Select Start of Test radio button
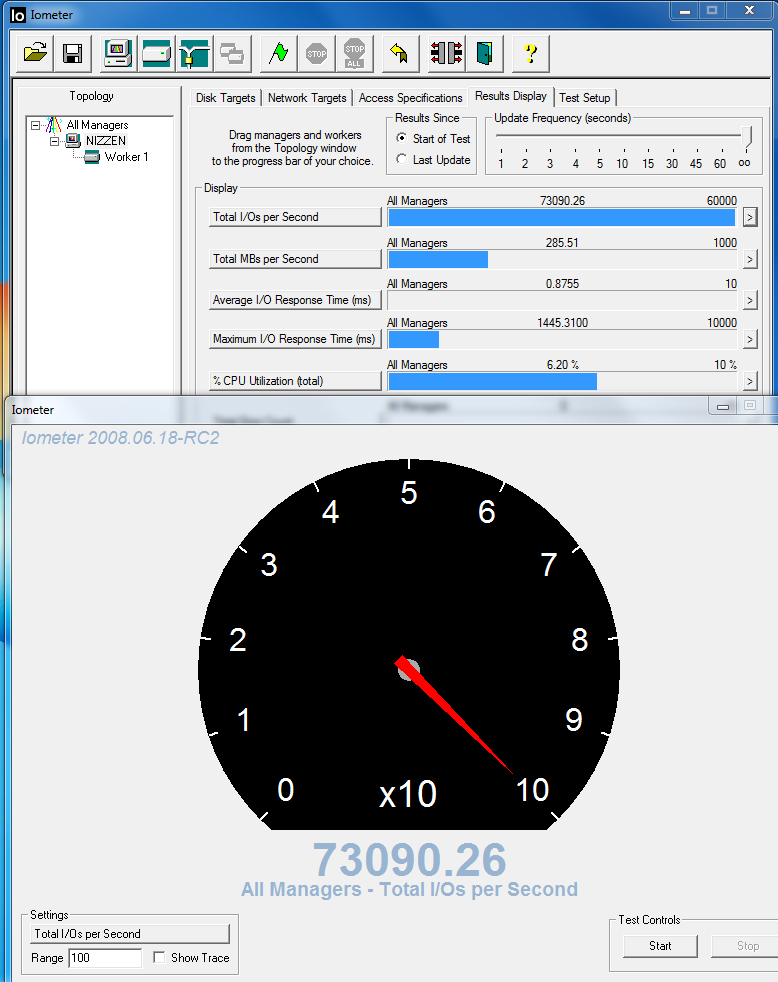The width and height of the screenshot is (778, 982). 402,138
